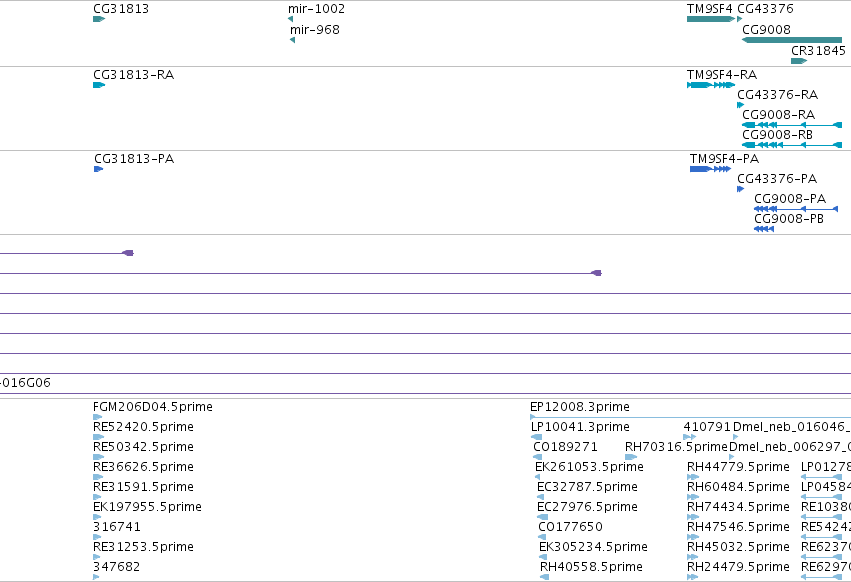Open the CG31813-RA transcript label

point(134,75)
